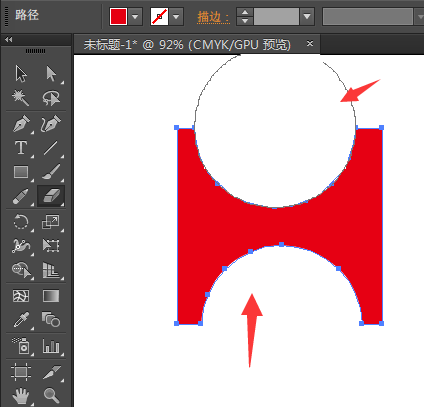Select the Hand tool

21,396
